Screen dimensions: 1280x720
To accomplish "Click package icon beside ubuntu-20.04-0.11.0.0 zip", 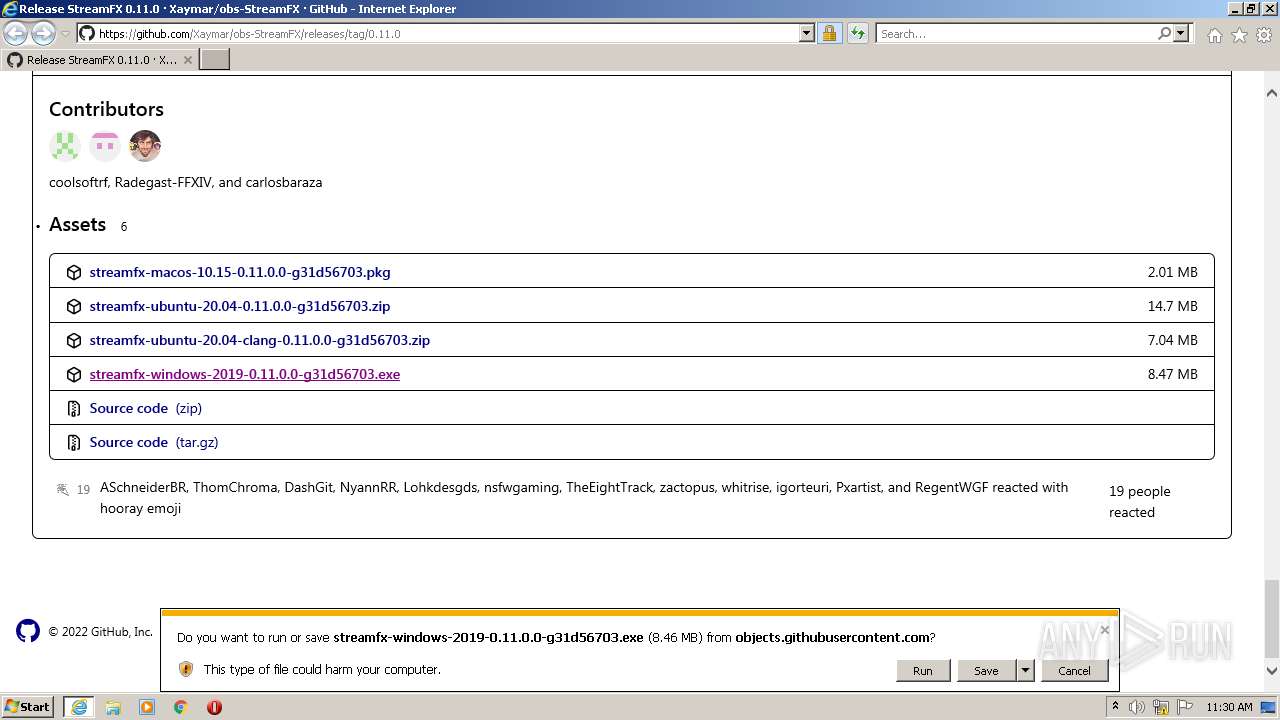I will click(x=74, y=306).
